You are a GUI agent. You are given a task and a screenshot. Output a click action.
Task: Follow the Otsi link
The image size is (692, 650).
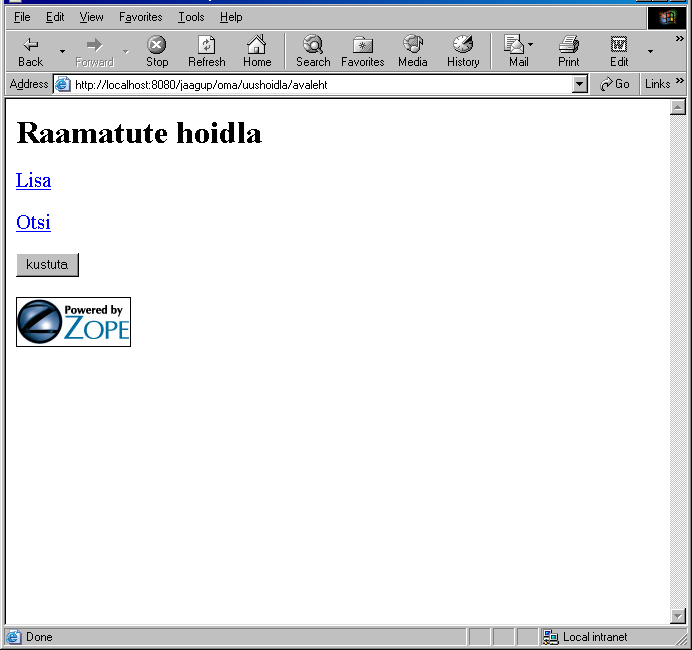[34, 222]
